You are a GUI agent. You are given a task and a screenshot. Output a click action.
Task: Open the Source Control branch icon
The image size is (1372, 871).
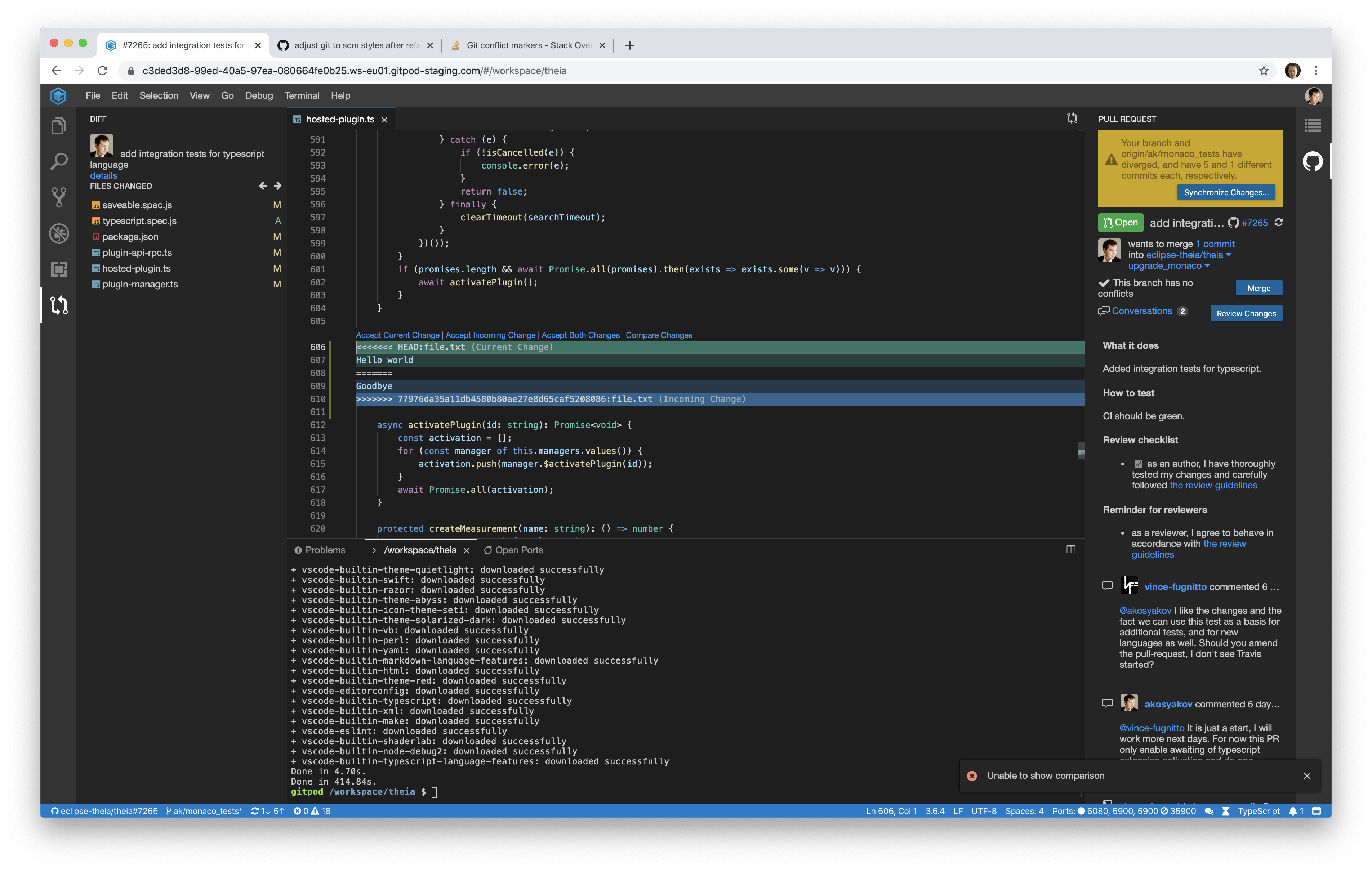click(59, 198)
